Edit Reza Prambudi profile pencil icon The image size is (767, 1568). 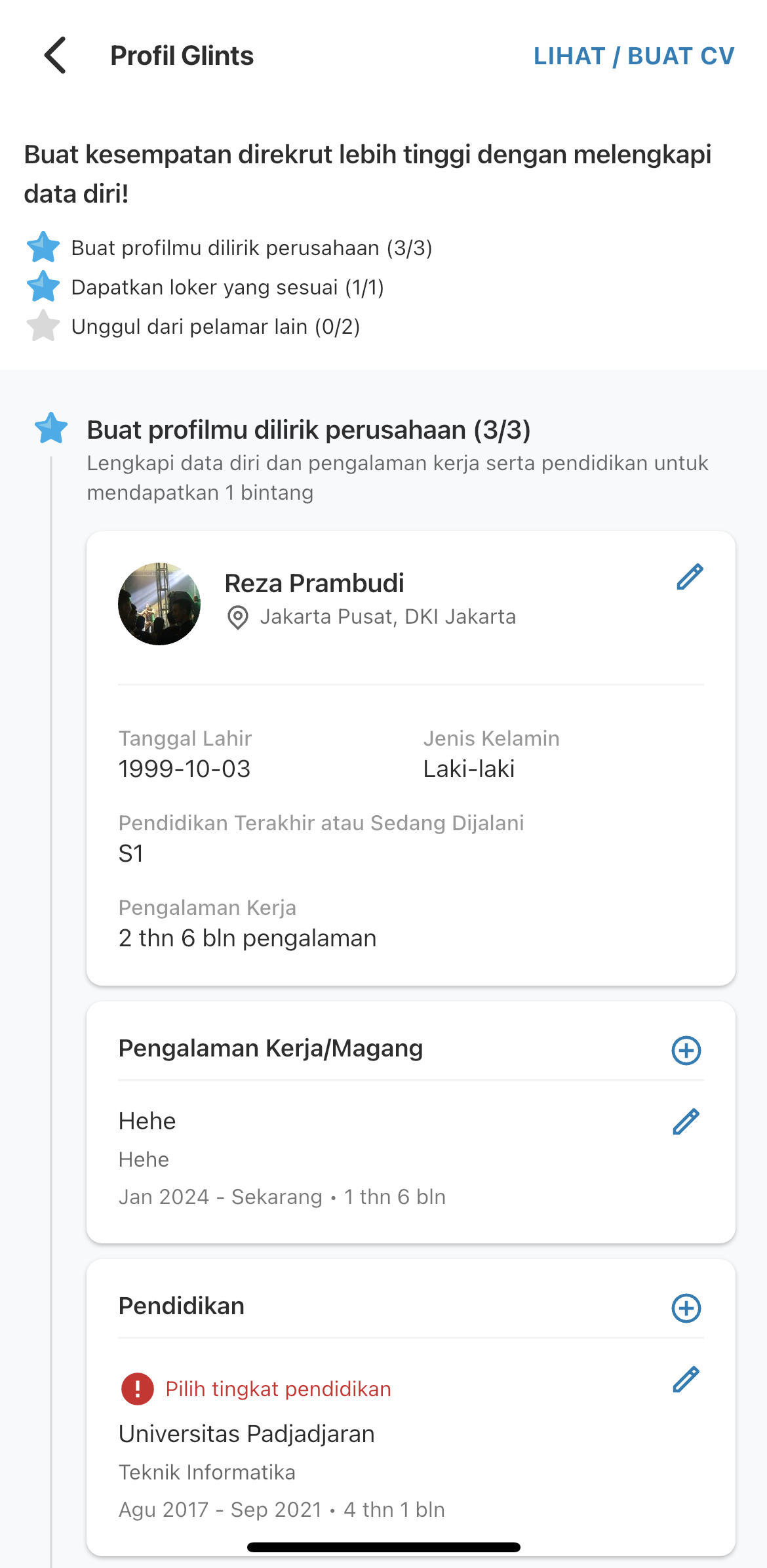coord(690,577)
